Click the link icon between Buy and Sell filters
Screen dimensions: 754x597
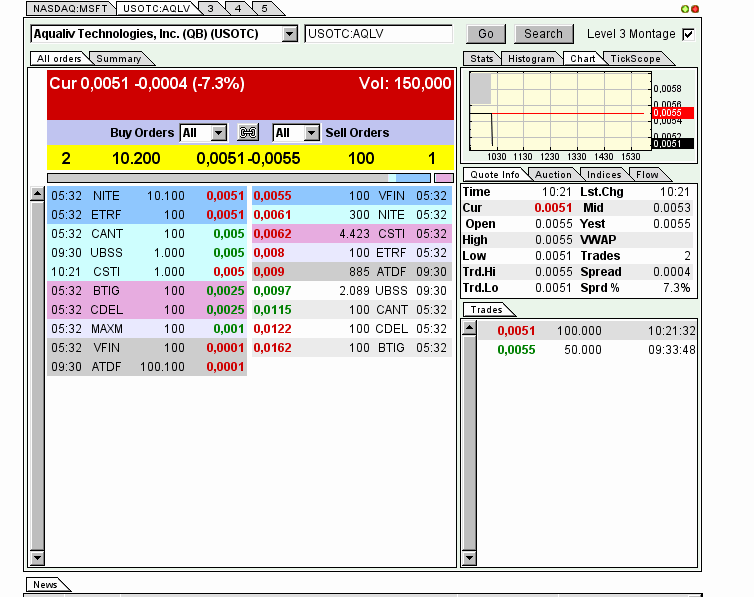click(x=248, y=132)
